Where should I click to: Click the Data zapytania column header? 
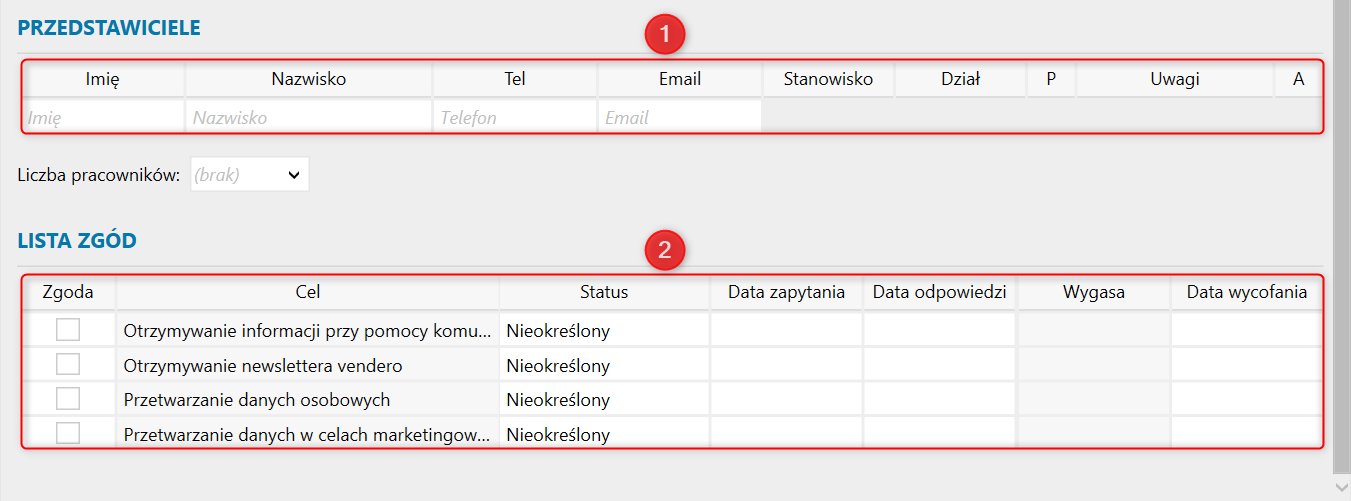786,292
